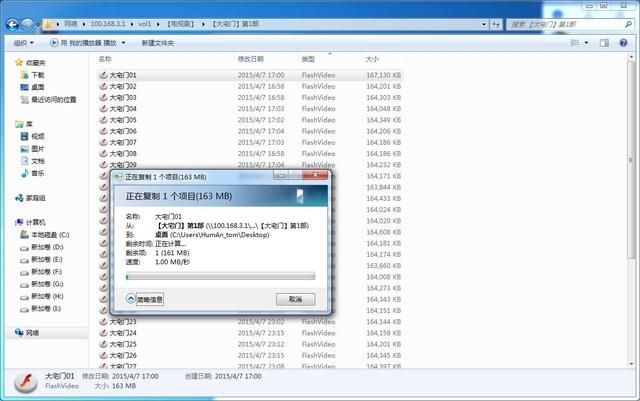Click the refresh button beside address bar
This screenshot has height=401, width=640.
[496, 25]
